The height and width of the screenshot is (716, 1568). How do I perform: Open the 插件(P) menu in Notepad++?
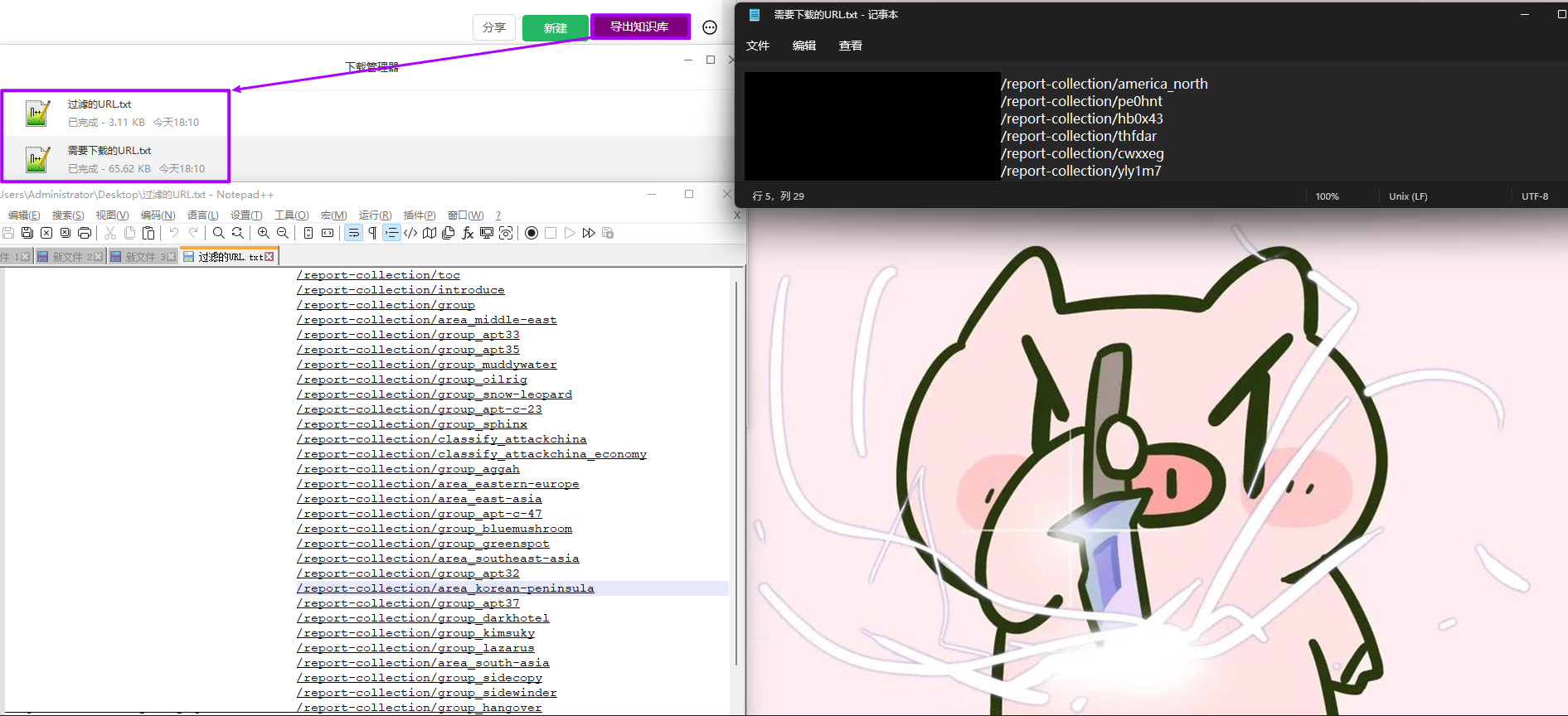coord(420,215)
